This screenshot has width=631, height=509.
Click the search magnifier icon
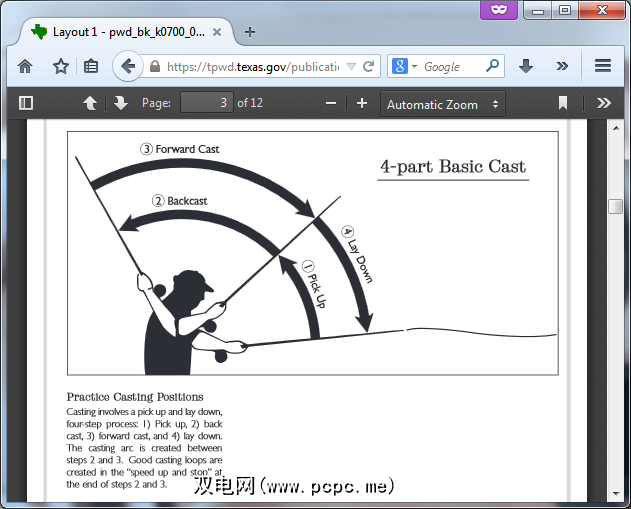493,66
